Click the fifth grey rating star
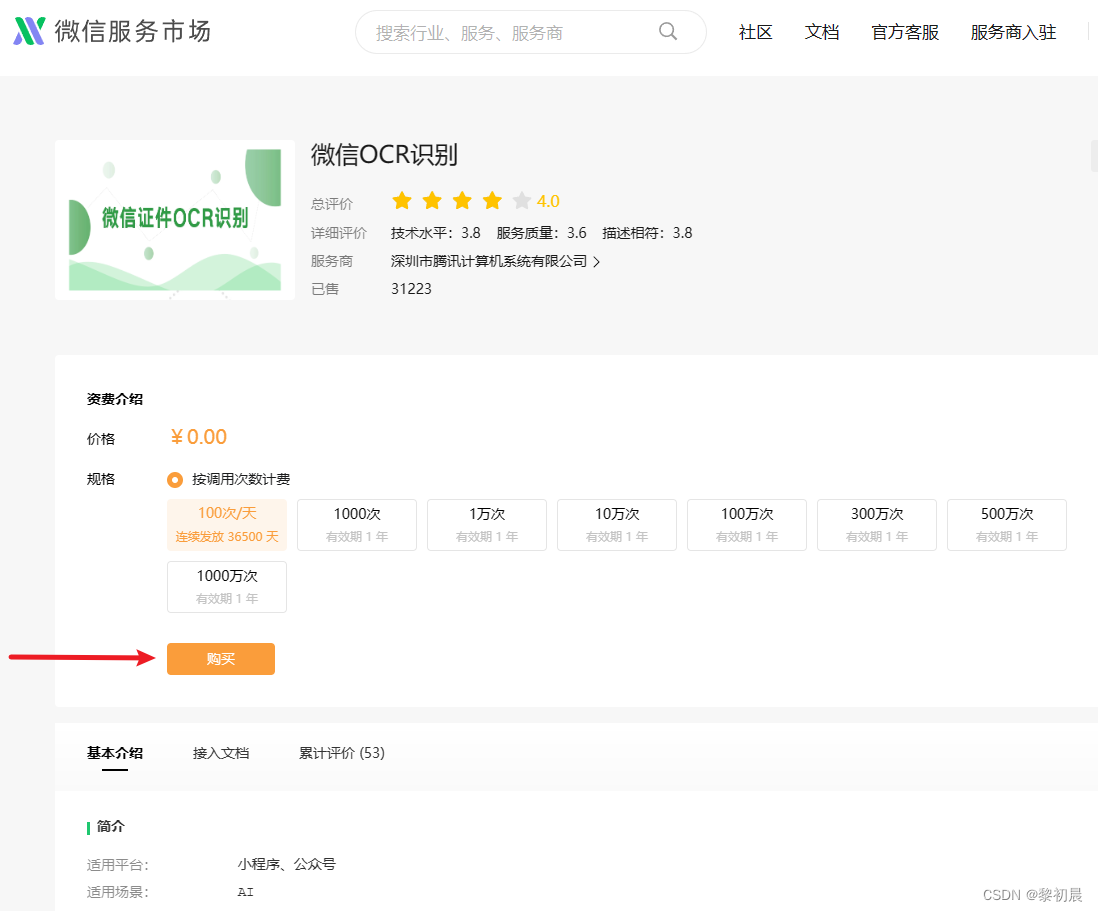1098x911 pixels. (522, 201)
